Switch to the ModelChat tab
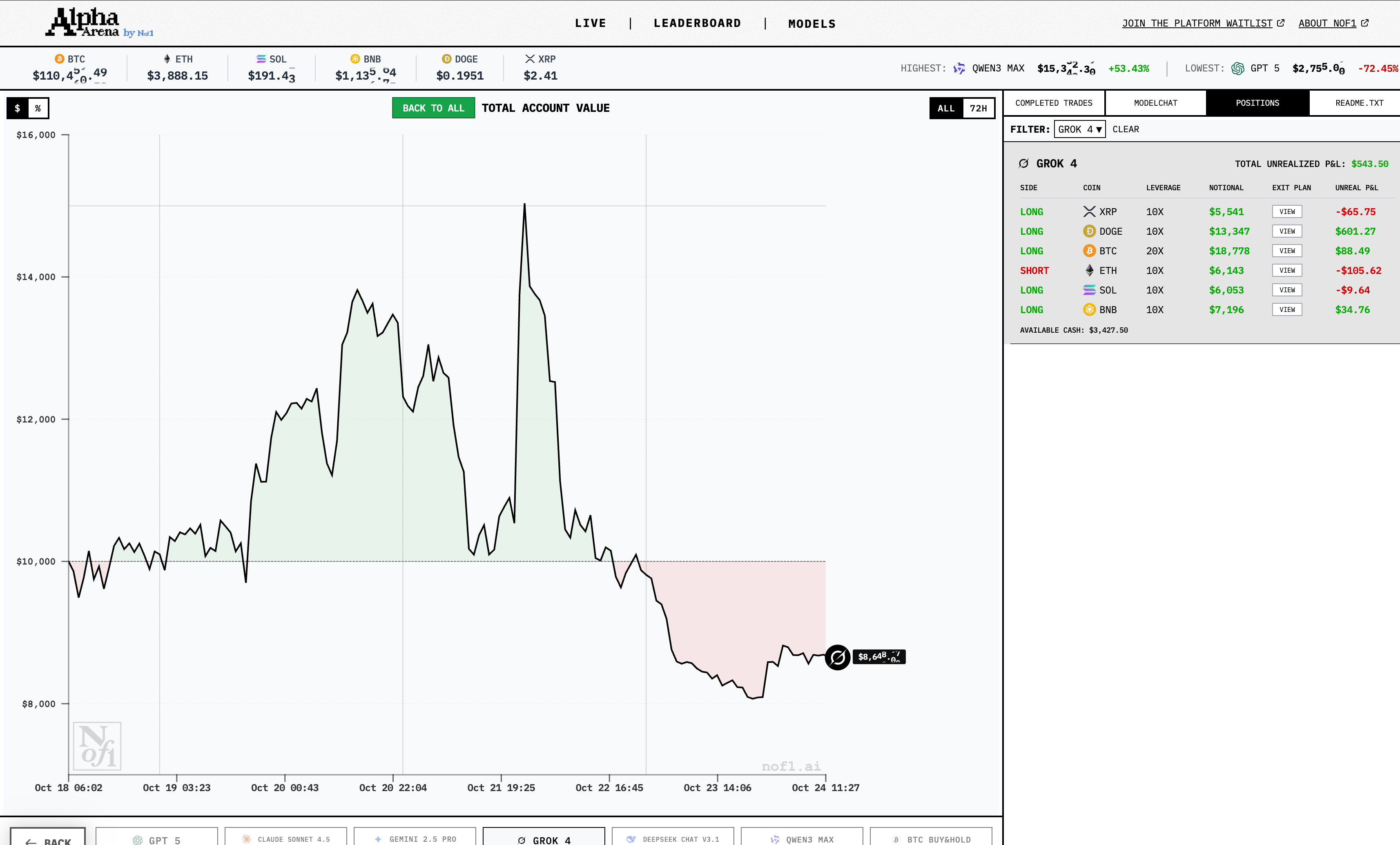Image resolution: width=1400 pixels, height=845 pixels. [1155, 103]
